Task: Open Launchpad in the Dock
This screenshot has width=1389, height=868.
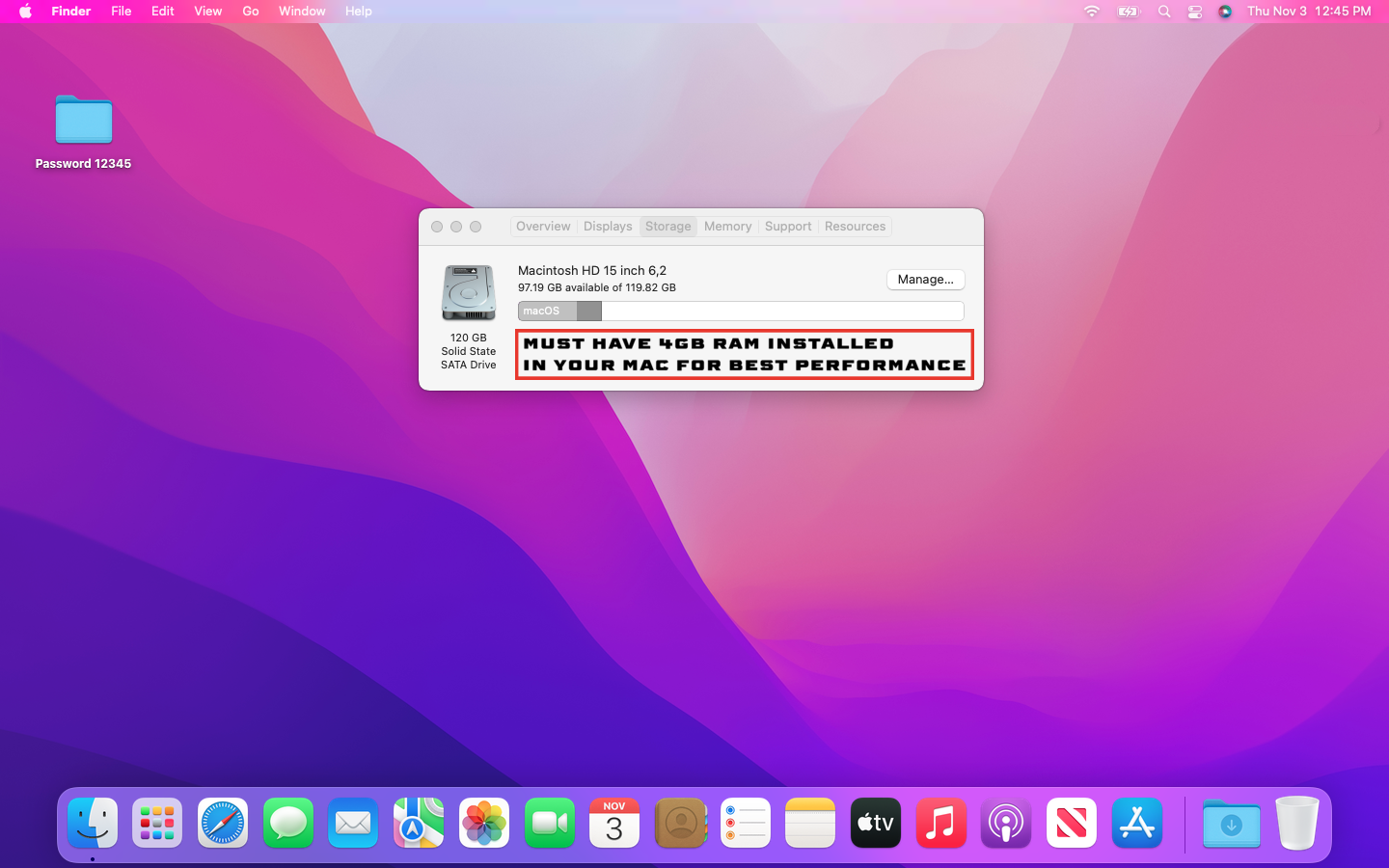Action: tap(157, 823)
